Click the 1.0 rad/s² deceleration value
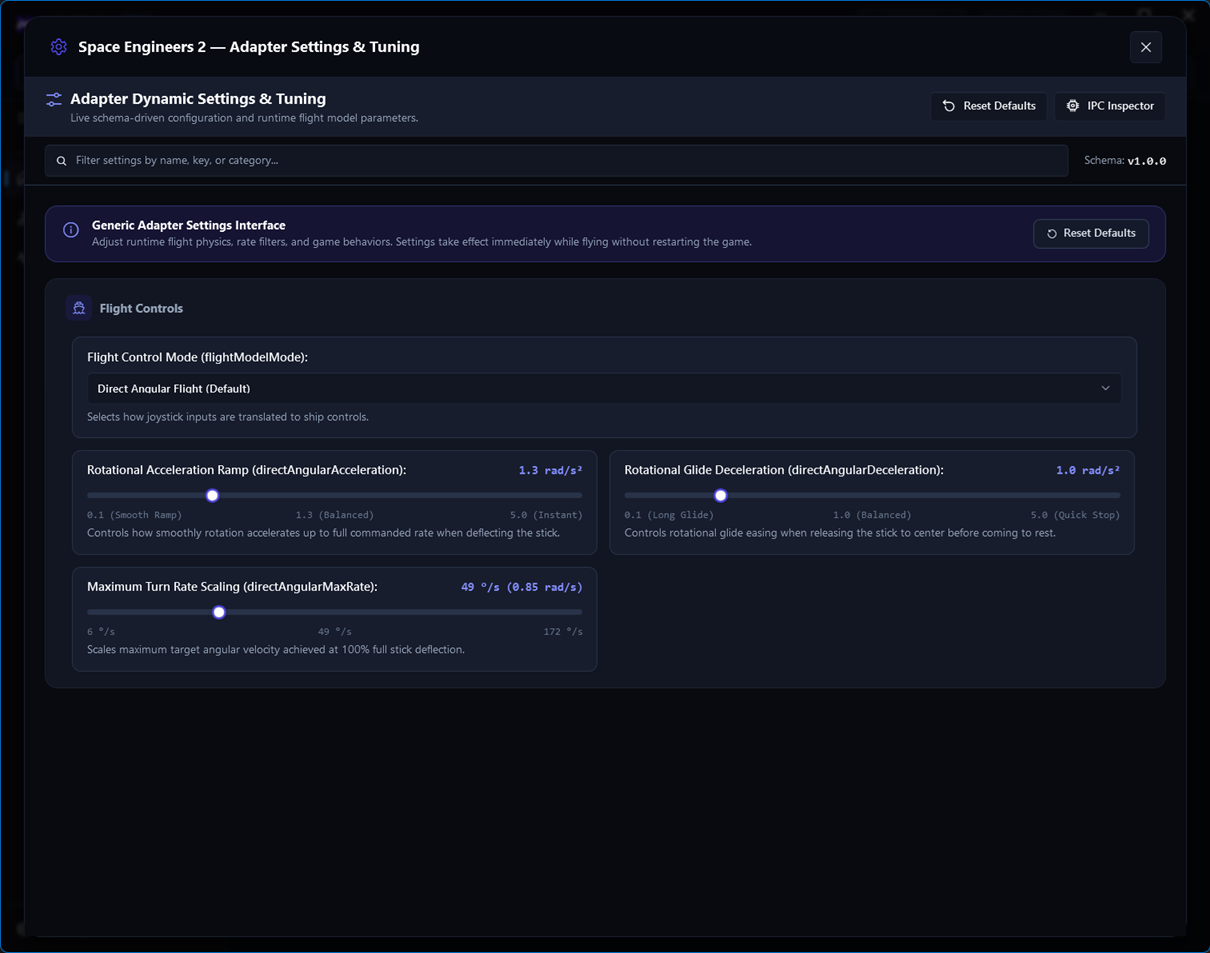Screen dimensions: 1210x953 (1088, 470)
